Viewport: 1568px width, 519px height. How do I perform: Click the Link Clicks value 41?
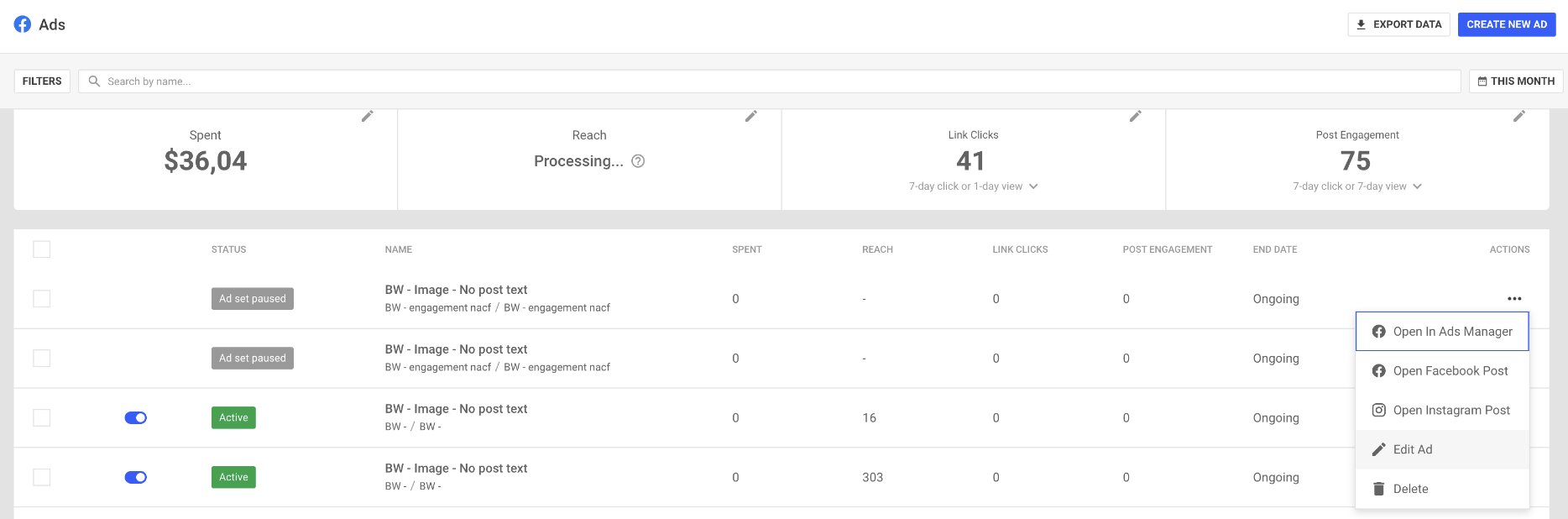[971, 160]
